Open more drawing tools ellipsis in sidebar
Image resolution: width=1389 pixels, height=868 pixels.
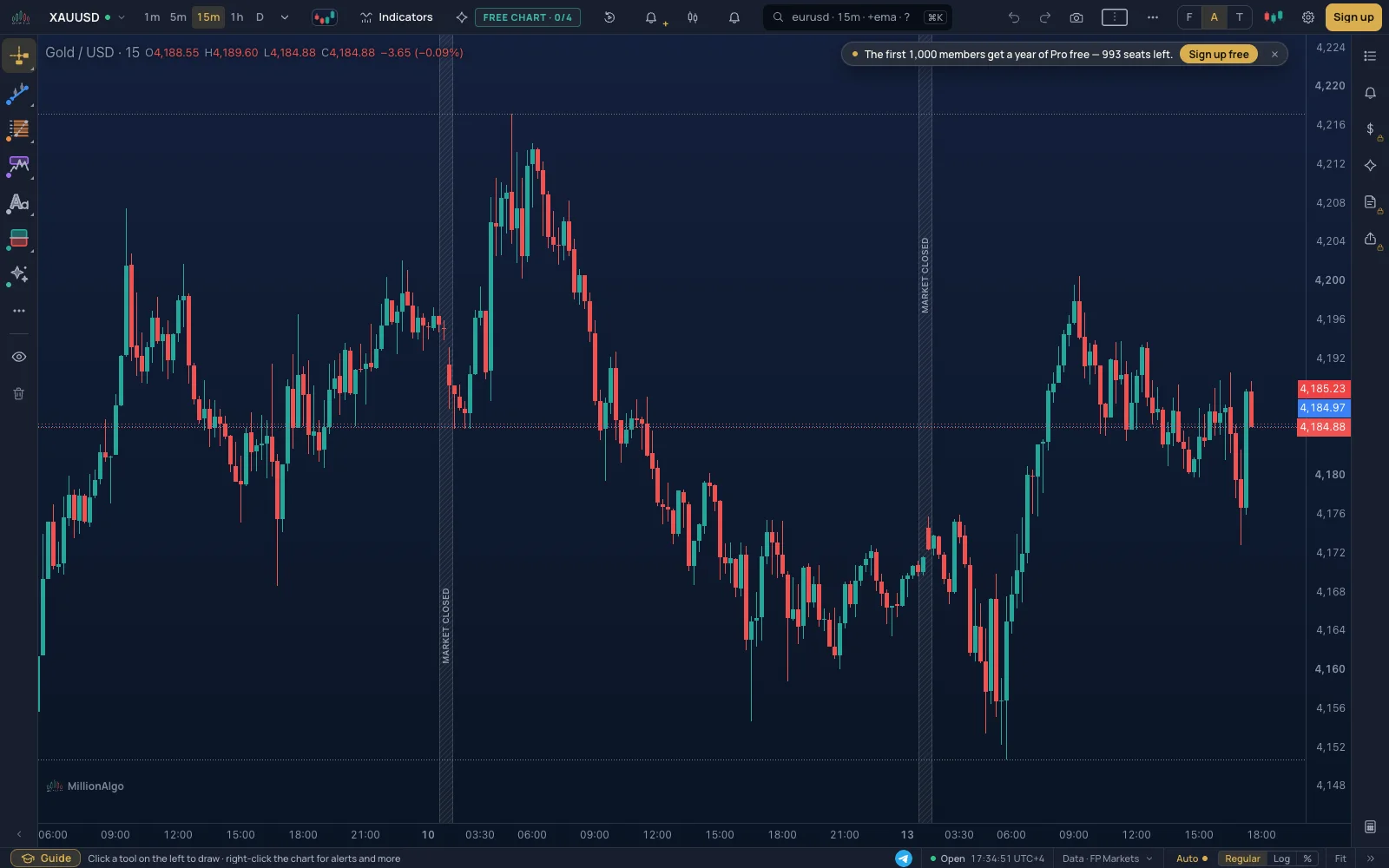click(x=18, y=311)
